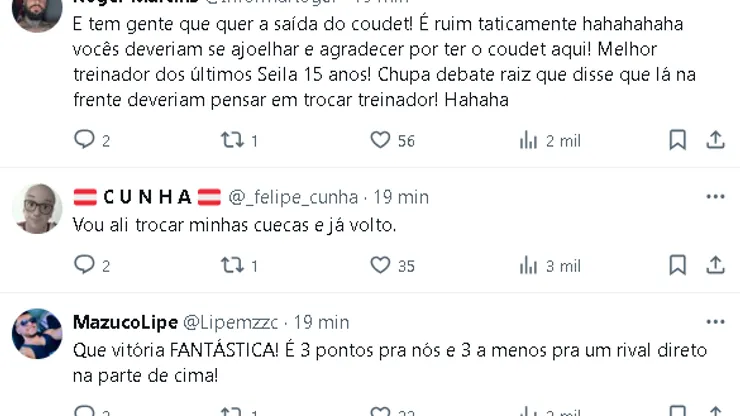Screen dimensions: 740x416
Task: Open the MazucoLipe display name link
Action: (125, 322)
